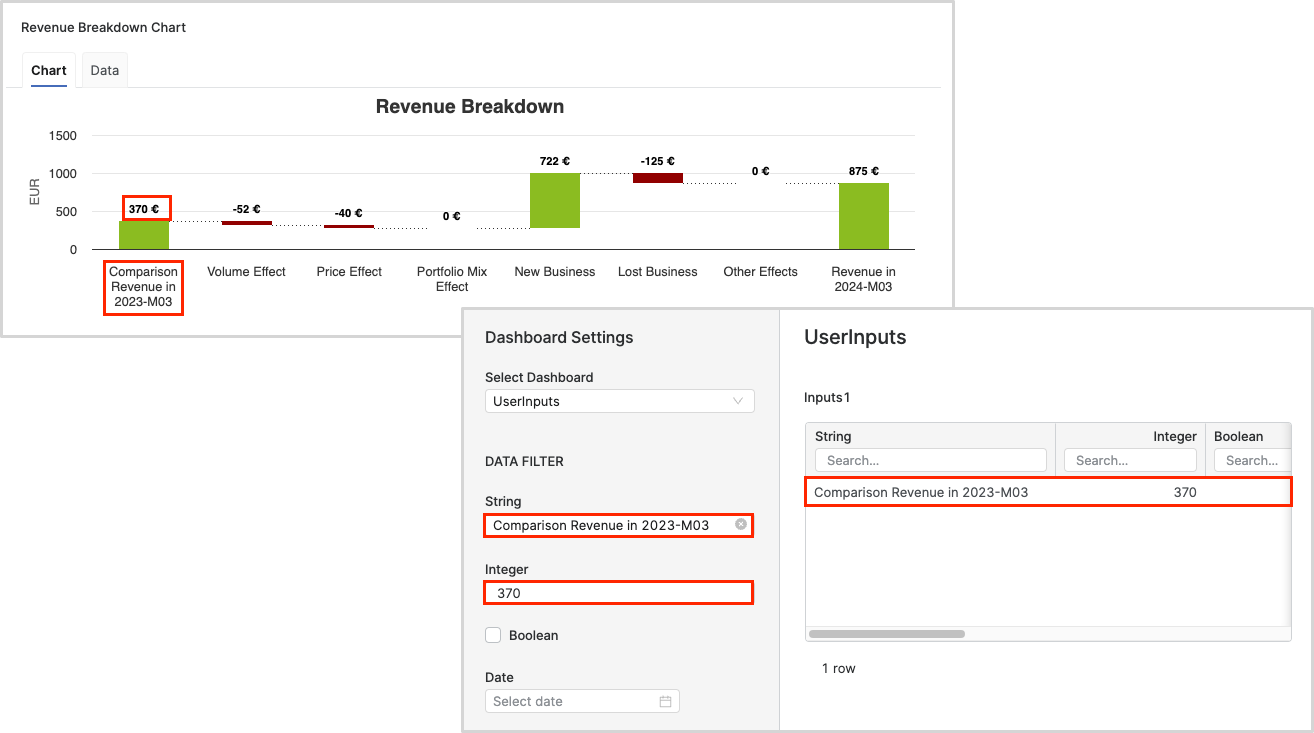Click the green New Business bar
1314x733 pixels.
tap(555, 200)
